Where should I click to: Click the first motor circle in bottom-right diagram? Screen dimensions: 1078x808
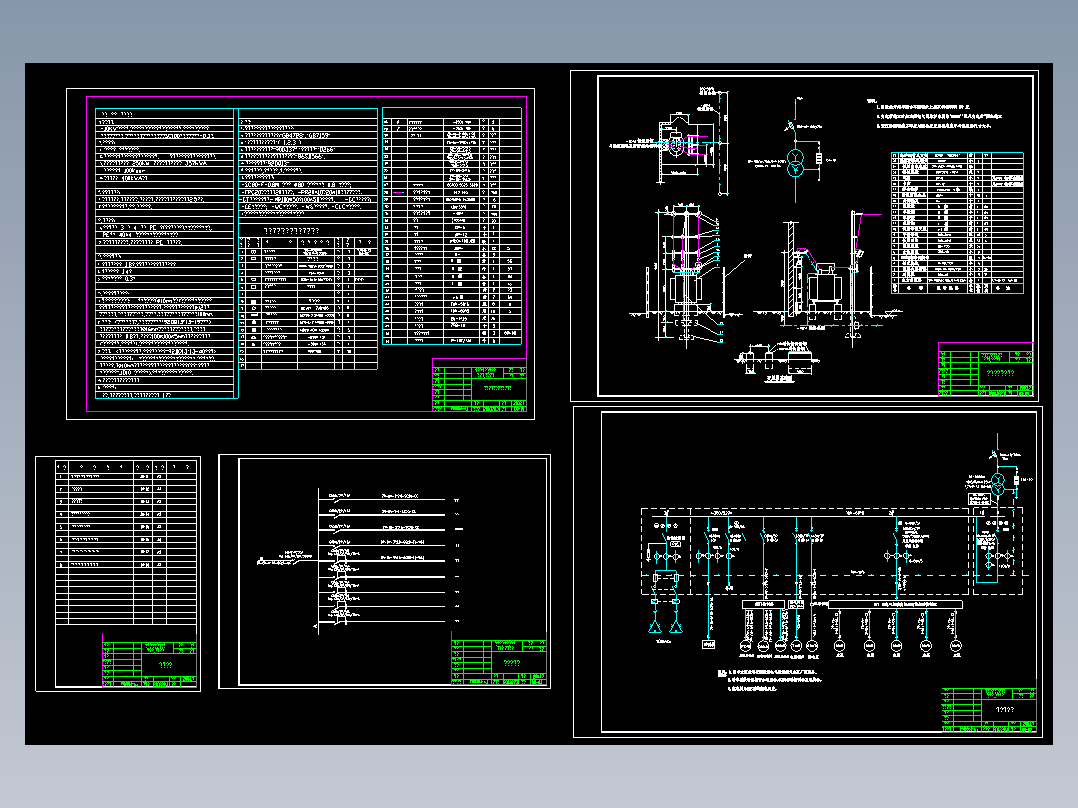[x=745, y=646]
